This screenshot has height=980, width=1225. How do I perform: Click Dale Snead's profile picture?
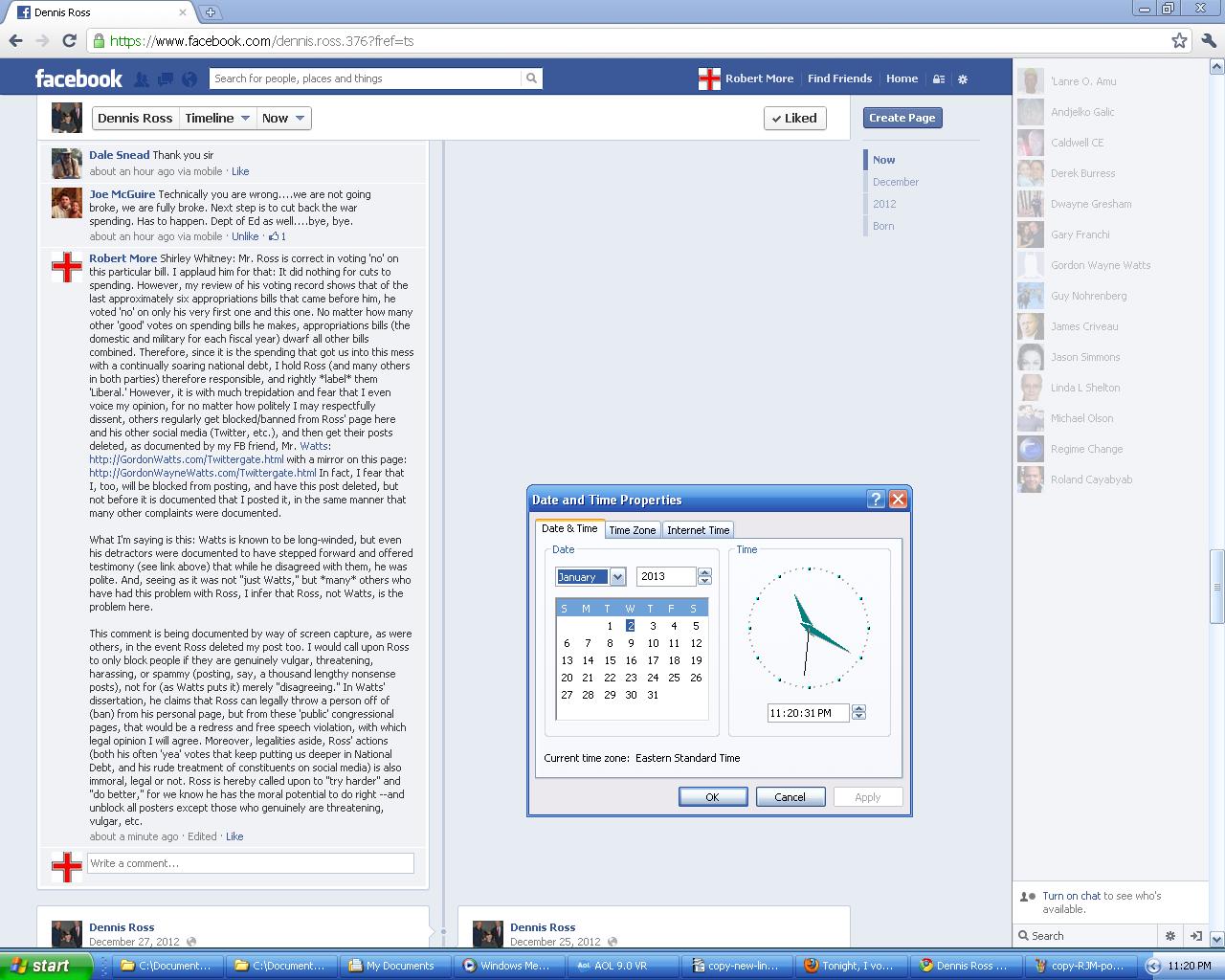pyautogui.click(x=66, y=163)
